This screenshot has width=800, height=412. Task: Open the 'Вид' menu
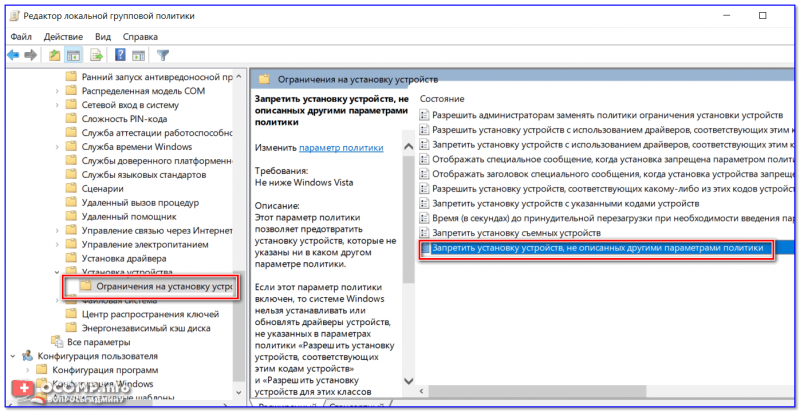pyautogui.click(x=103, y=37)
